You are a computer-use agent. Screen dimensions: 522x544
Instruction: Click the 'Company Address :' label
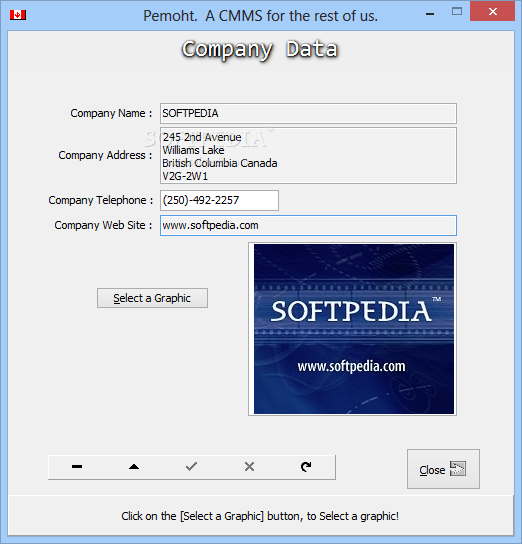coord(105,155)
